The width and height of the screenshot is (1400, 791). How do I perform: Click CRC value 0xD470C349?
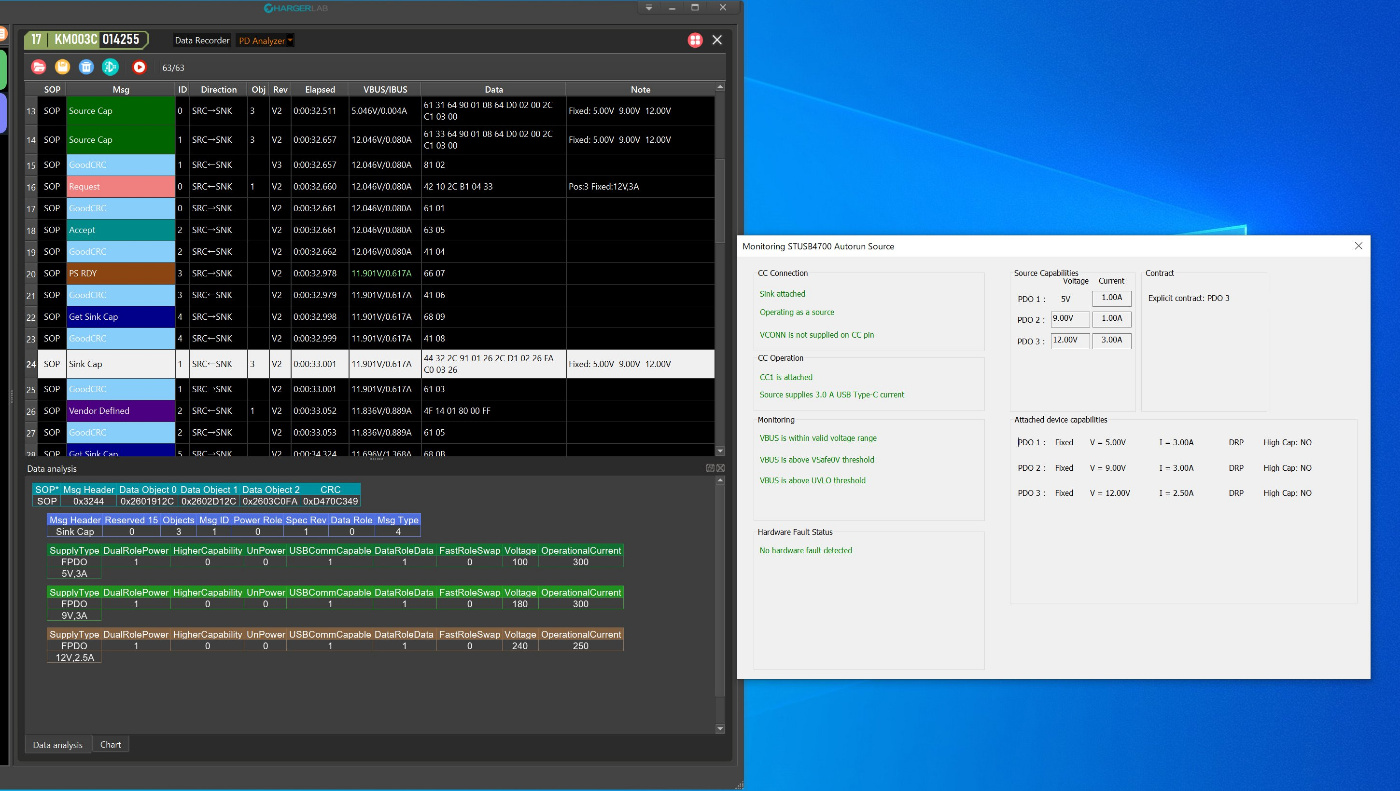[331, 501]
